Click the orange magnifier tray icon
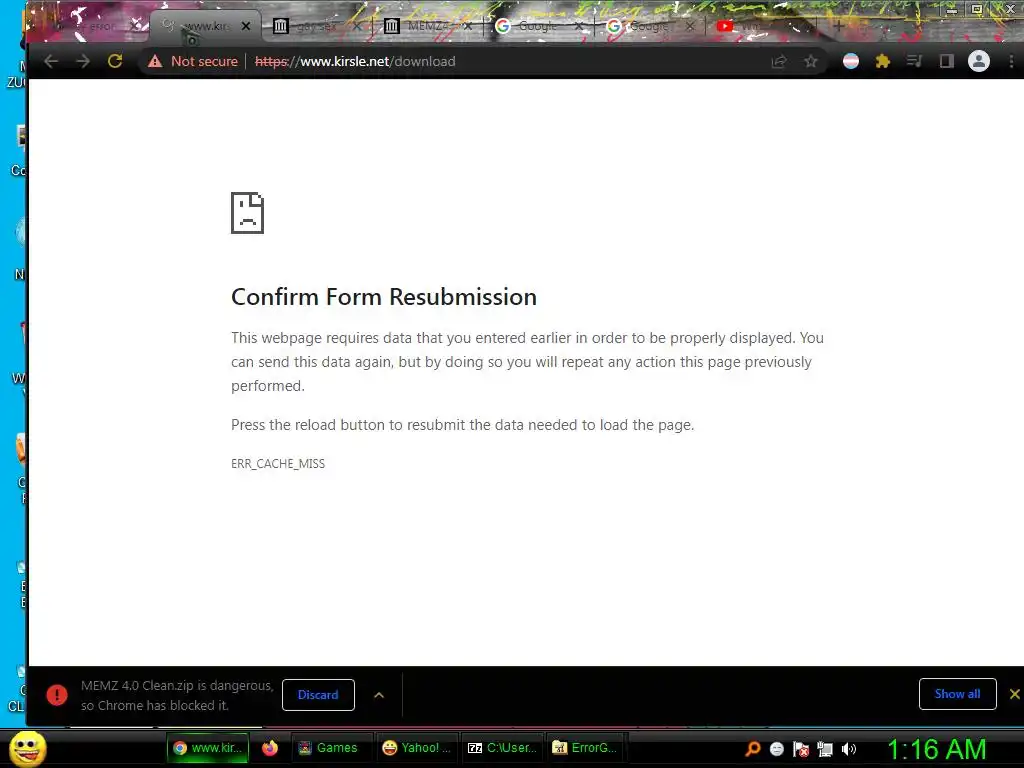The width and height of the screenshot is (1024, 768). coord(753,749)
